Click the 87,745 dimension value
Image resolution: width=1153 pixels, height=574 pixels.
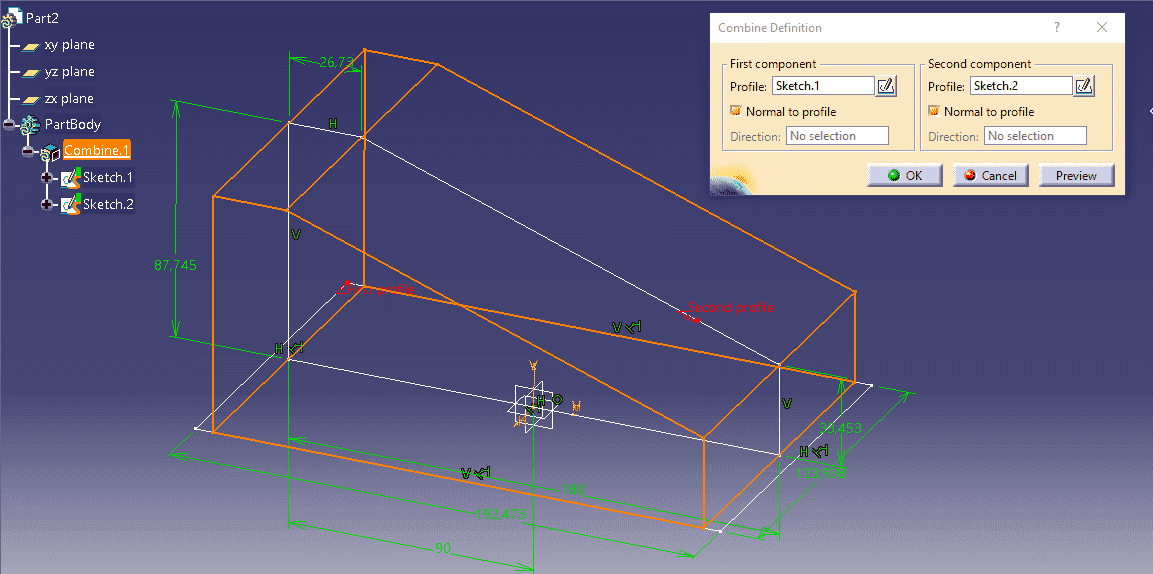(x=175, y=266)
